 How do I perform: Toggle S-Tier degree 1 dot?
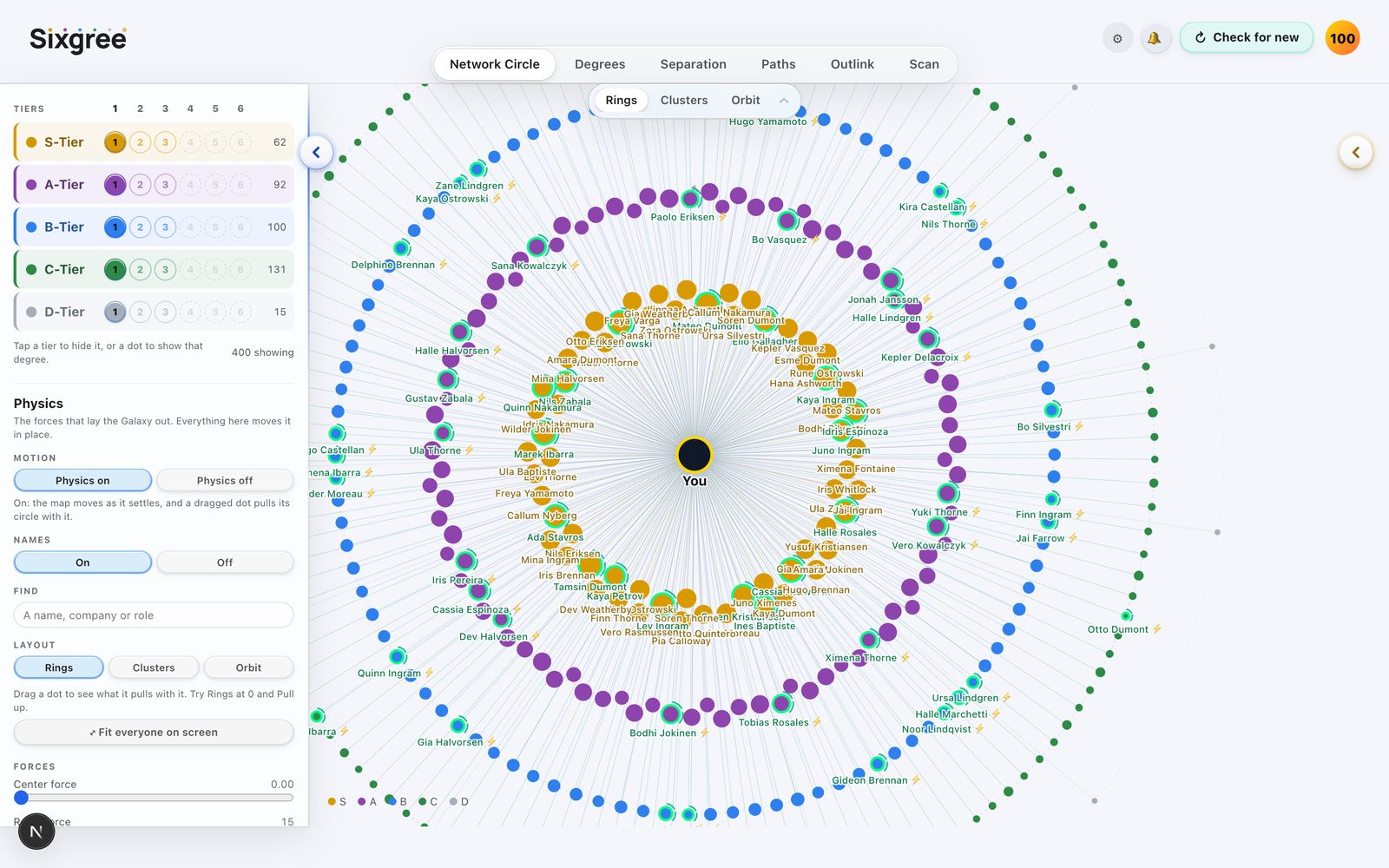tap(115, 142)
